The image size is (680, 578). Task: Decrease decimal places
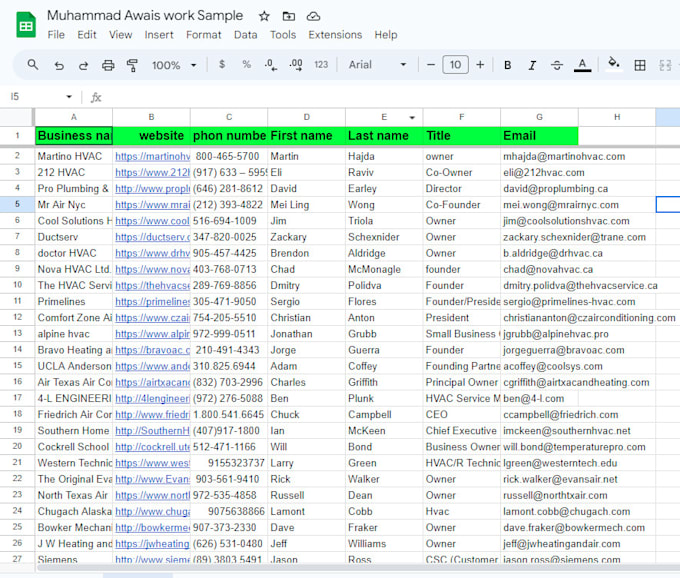point(271,65)
